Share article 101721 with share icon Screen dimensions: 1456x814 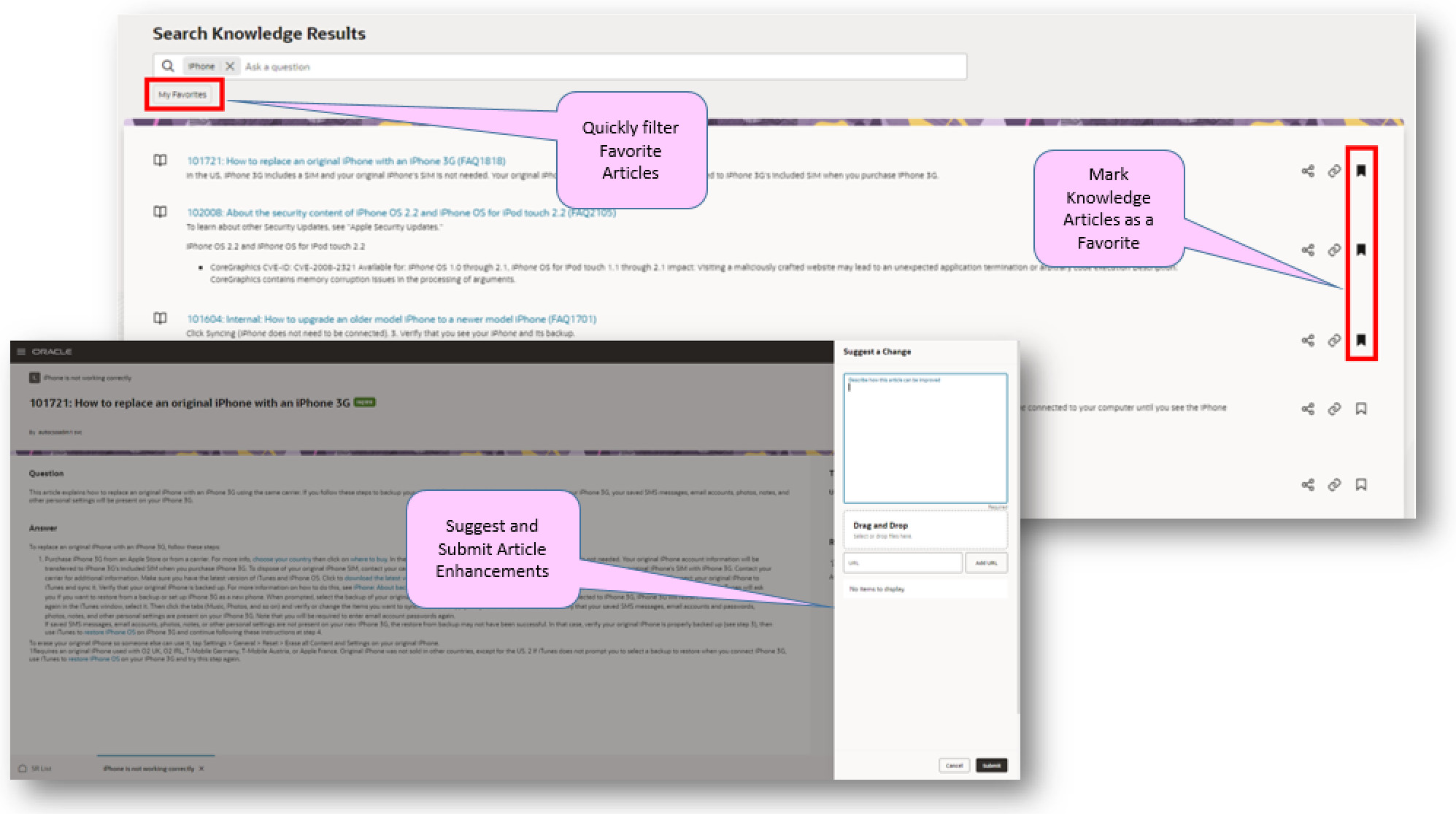[1308, 171]
